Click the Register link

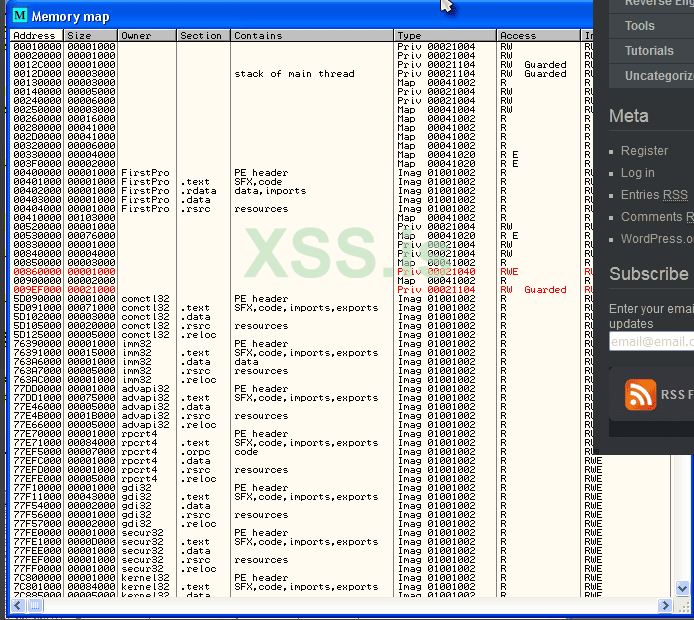tap(644, 150)
